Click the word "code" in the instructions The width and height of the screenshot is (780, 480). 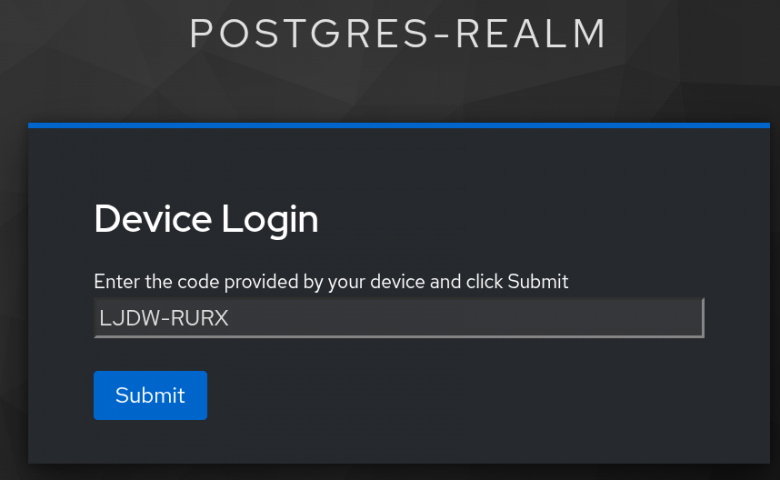tap(198, 282)
